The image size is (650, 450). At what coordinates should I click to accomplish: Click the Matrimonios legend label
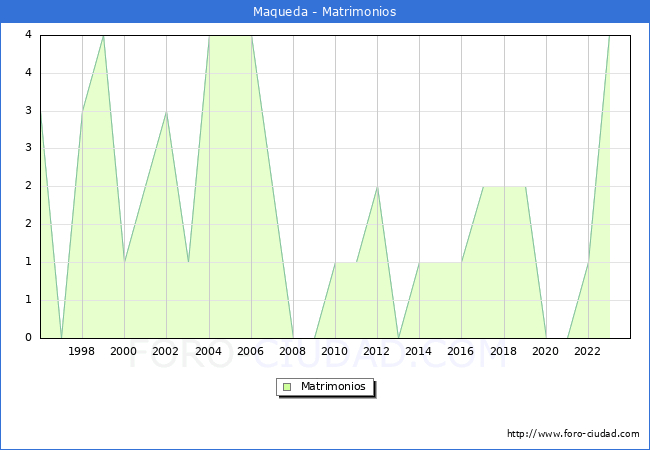333,386
